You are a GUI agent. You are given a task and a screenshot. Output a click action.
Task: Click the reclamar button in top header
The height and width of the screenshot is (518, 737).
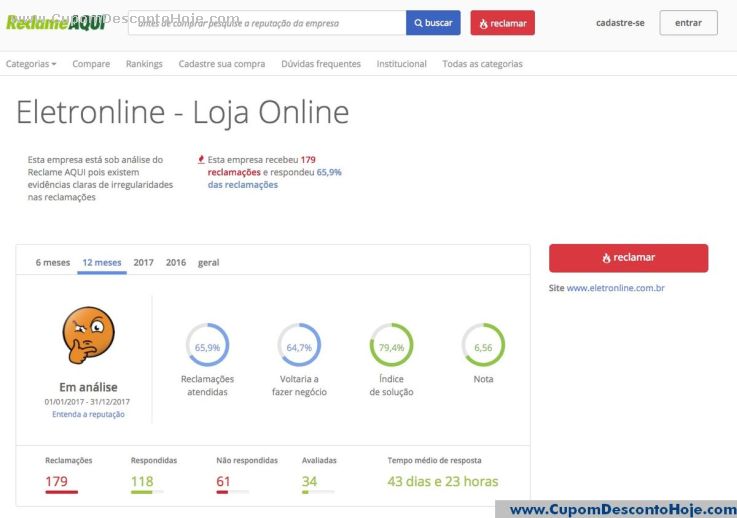(502, 23)
